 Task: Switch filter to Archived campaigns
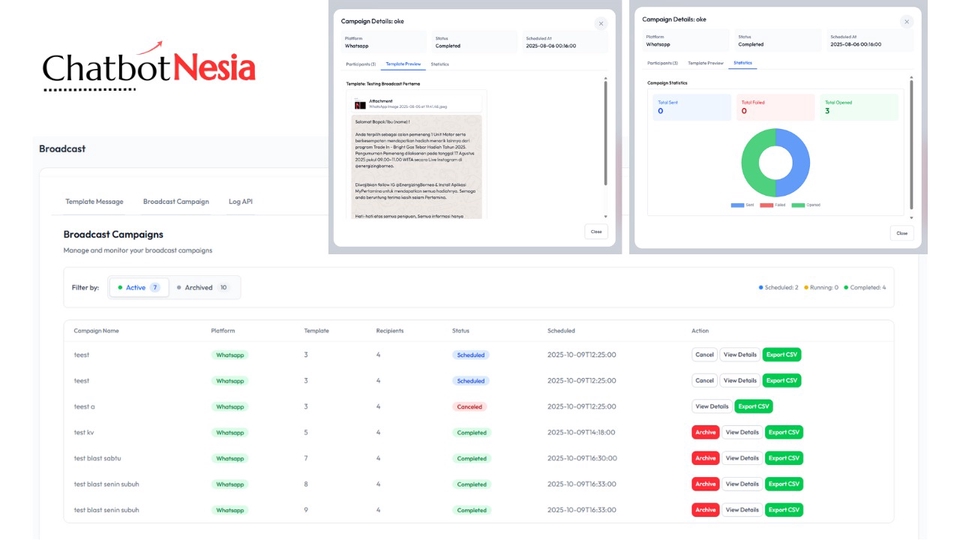coord(203,288)
